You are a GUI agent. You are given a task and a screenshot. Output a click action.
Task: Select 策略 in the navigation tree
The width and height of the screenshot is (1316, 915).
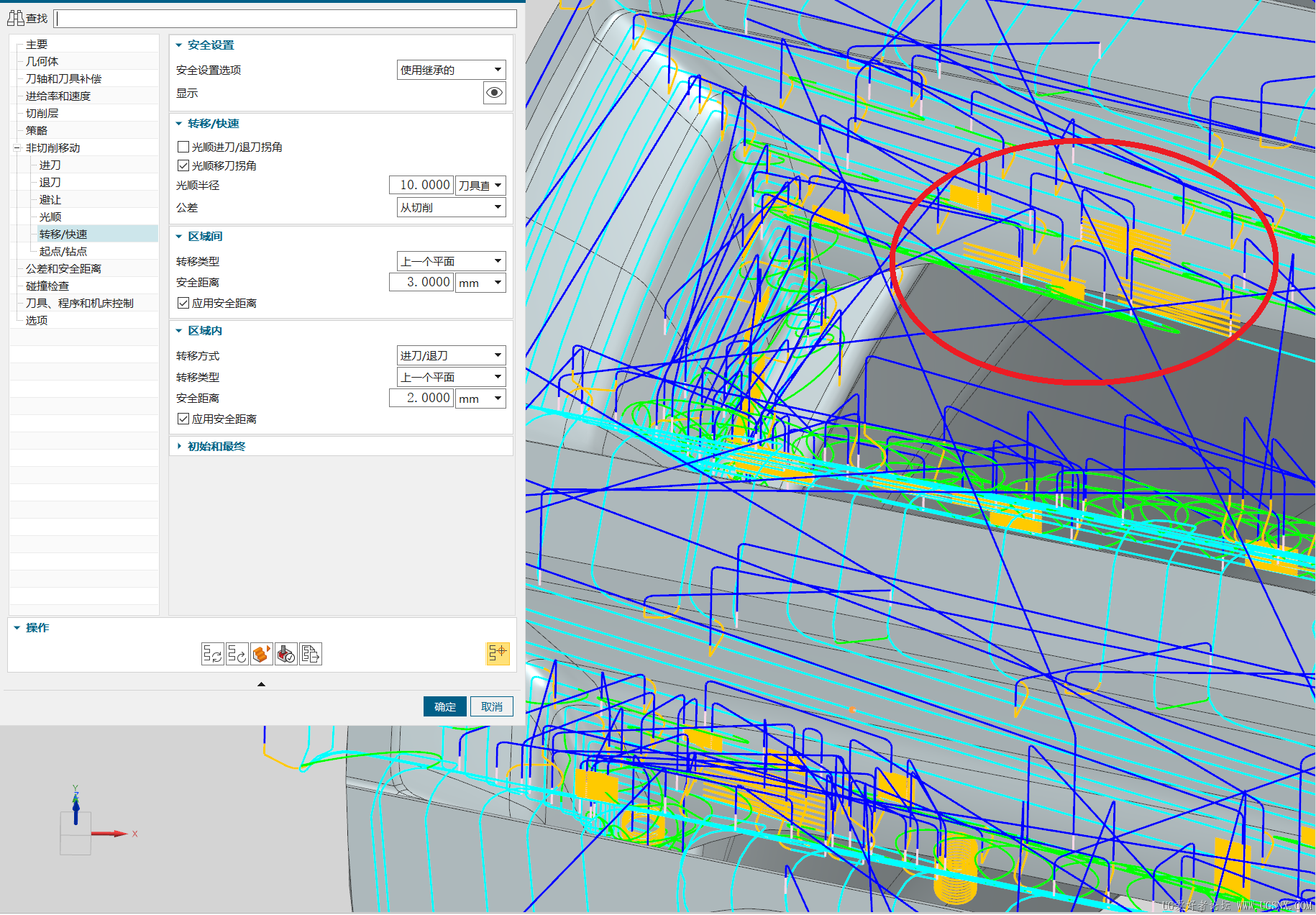pos(37,131)
